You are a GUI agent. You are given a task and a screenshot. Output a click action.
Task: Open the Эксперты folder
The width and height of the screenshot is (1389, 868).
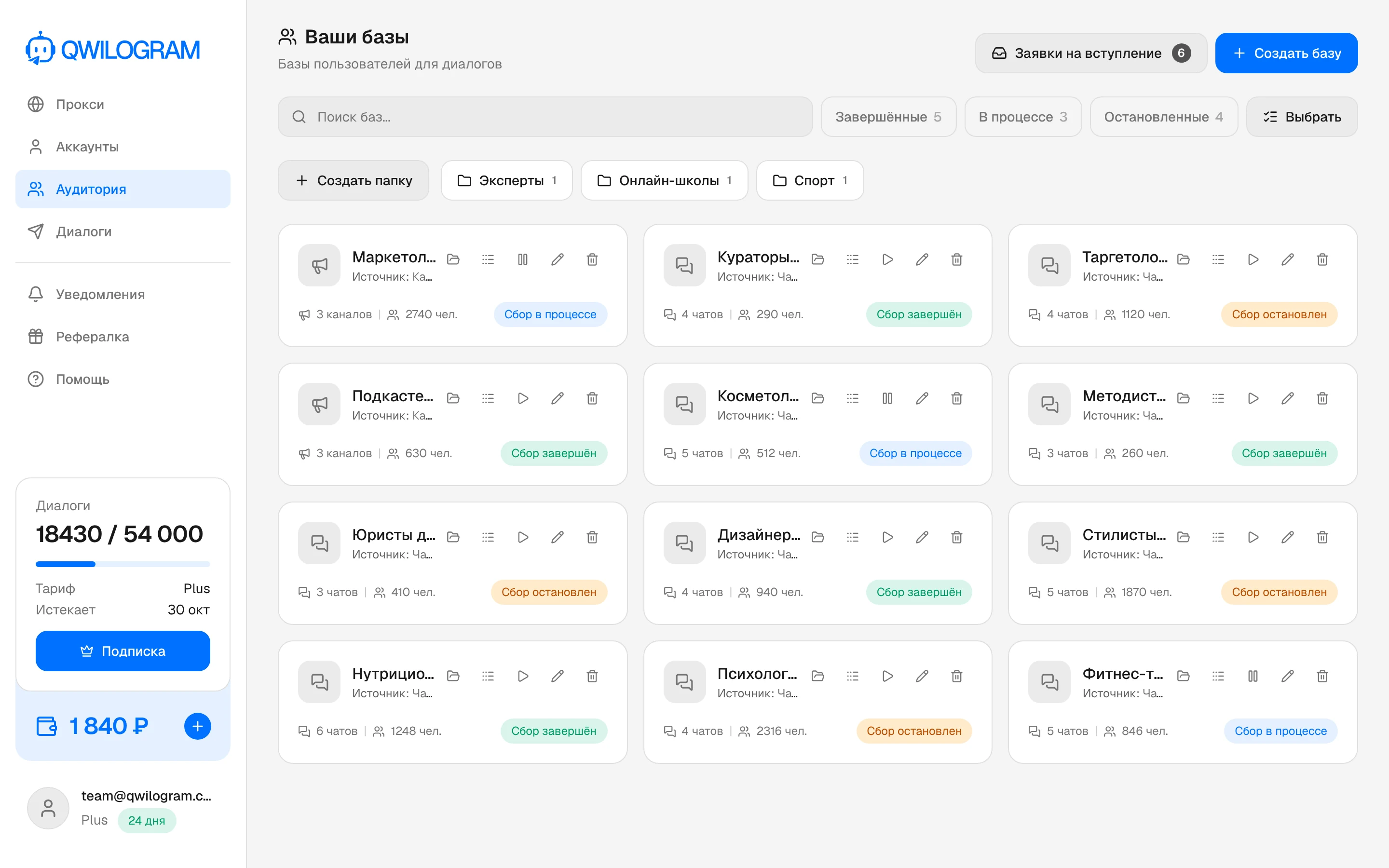click(x=506, y=180)
